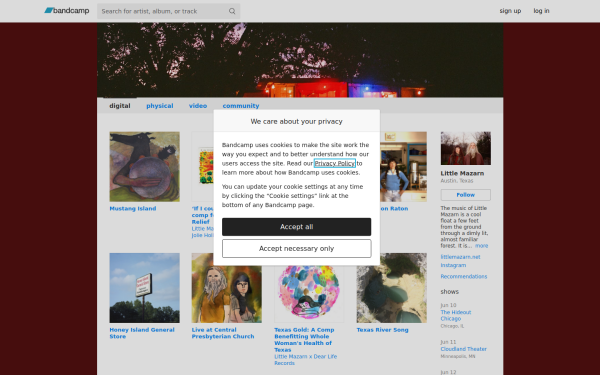
Task: Open the kitchen album cover beside dialog
Action: pyautogui.click(x=403, y=166)
